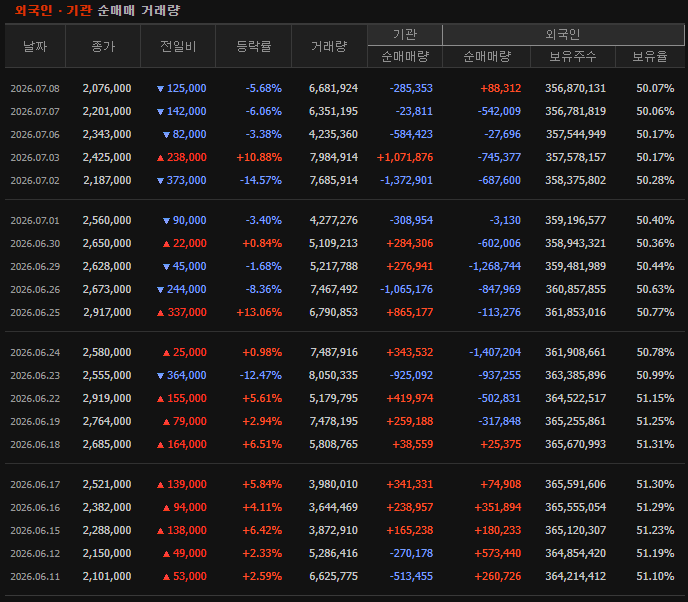Click the down arrow beside 244,000
The width and height of the screenshot is (688, 602).
pyautogui.click(x=161, y=290)
